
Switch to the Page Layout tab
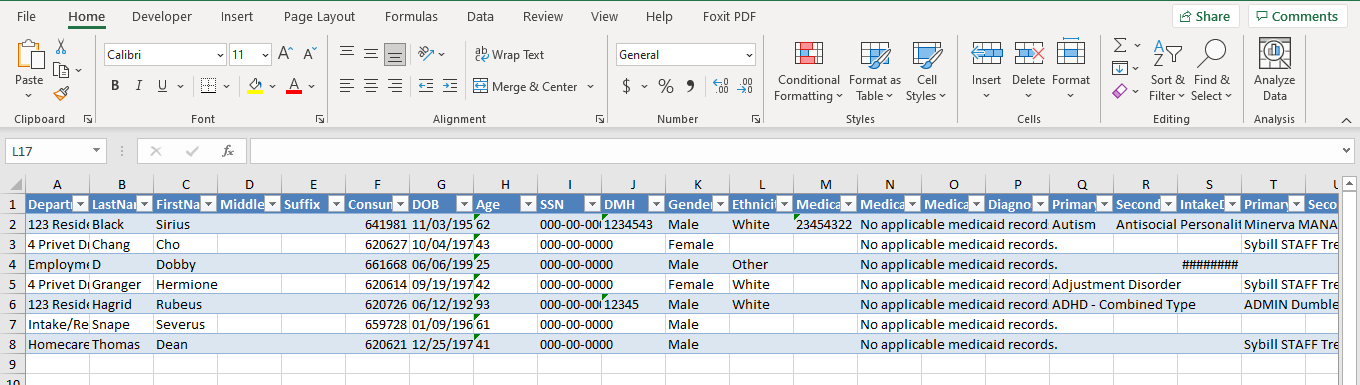pyautogui.click(x=319, y=17)
